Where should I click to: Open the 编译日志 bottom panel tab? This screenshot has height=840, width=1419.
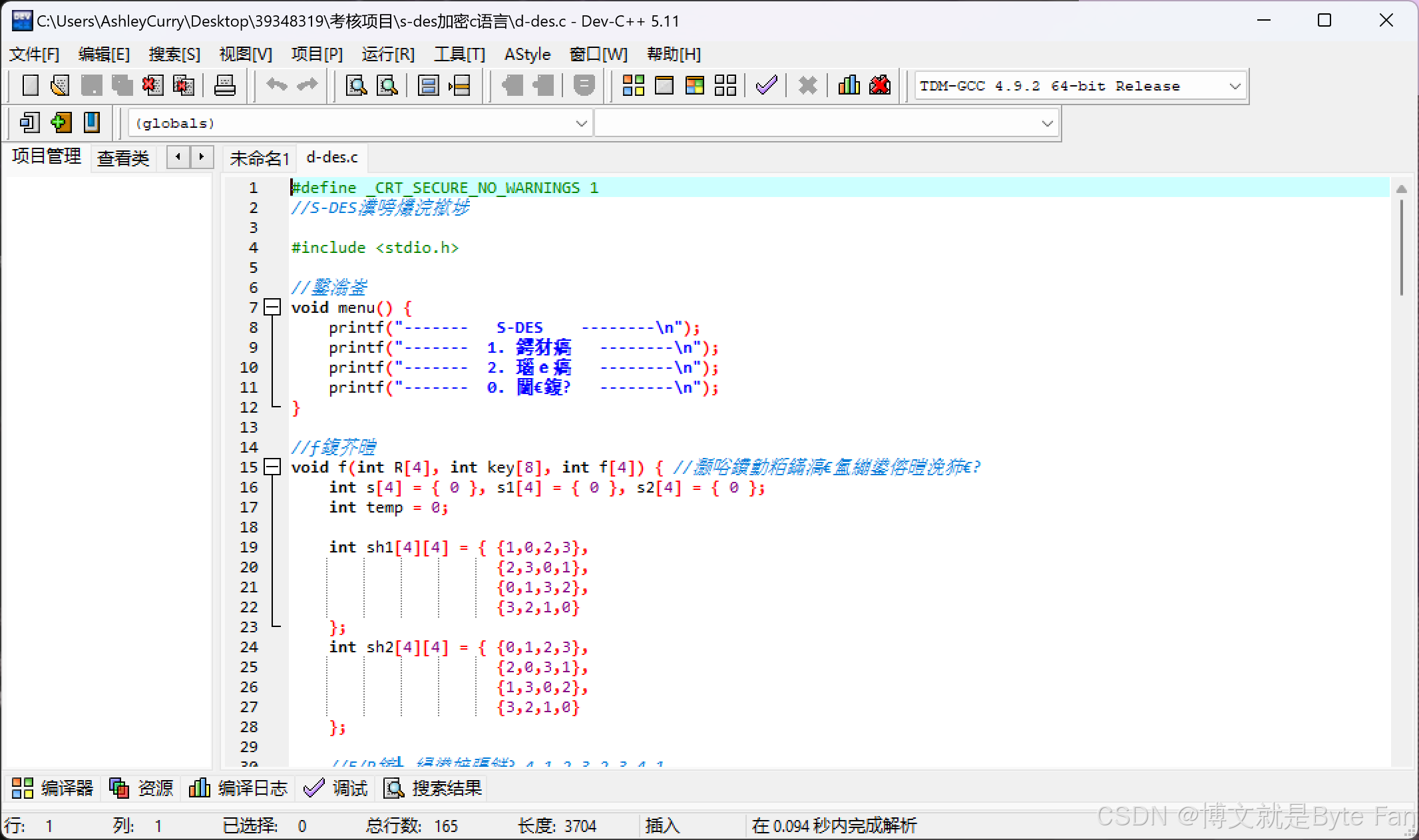pyautogui.click(x=239, y=789)
